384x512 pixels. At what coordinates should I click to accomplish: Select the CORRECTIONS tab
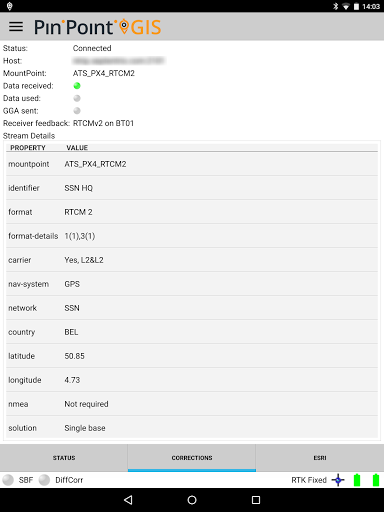click(x=192, y=458)
